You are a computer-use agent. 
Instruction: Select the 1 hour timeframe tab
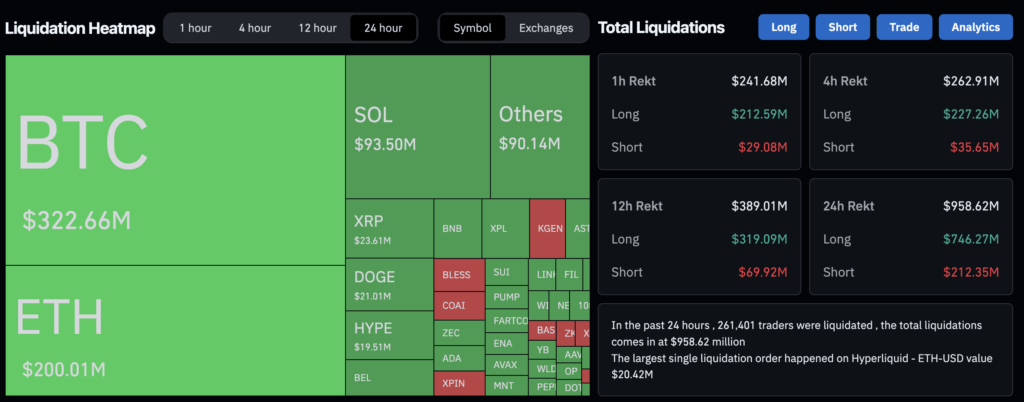[195, 28]
